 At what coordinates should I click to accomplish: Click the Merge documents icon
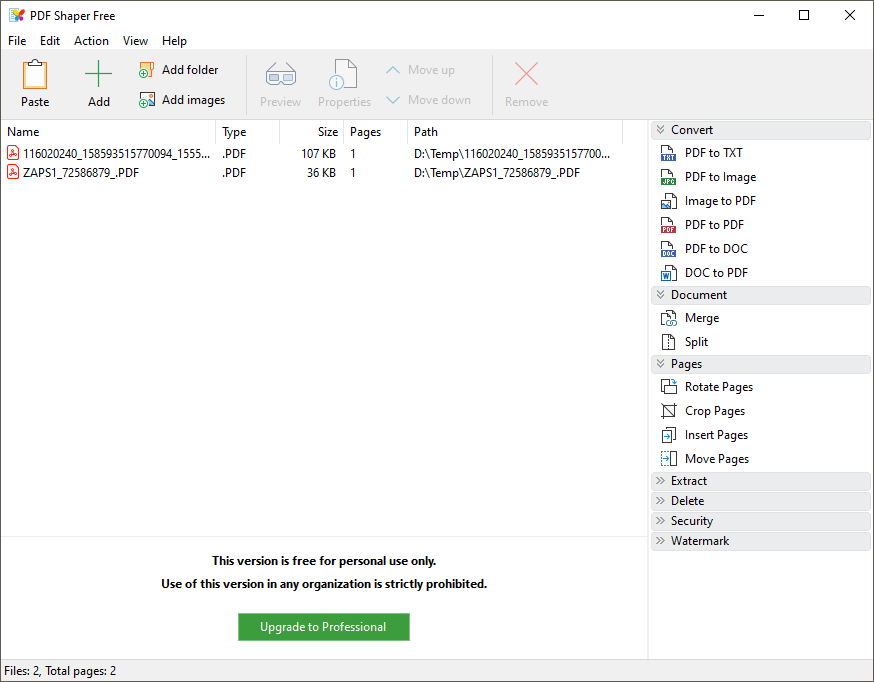[668, 318]
